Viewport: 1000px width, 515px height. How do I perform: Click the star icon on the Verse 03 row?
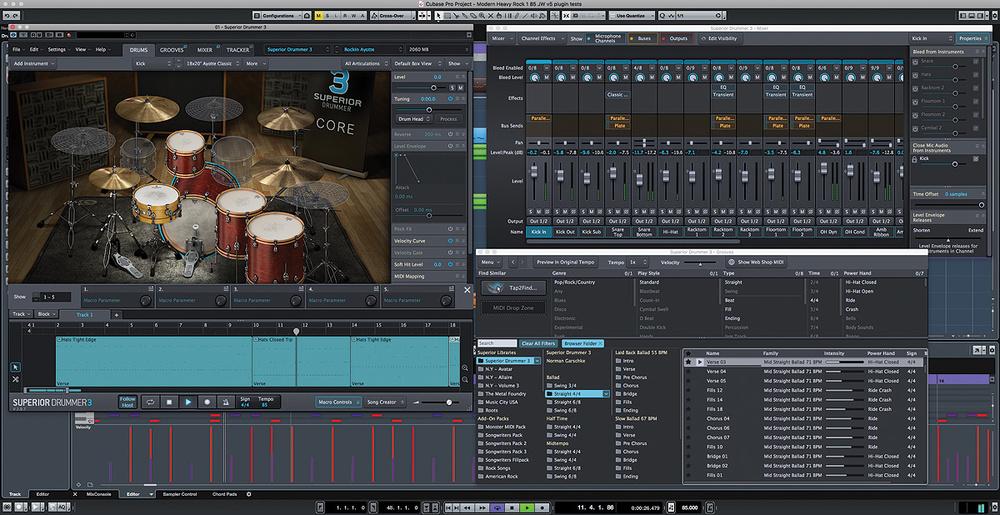689,362
